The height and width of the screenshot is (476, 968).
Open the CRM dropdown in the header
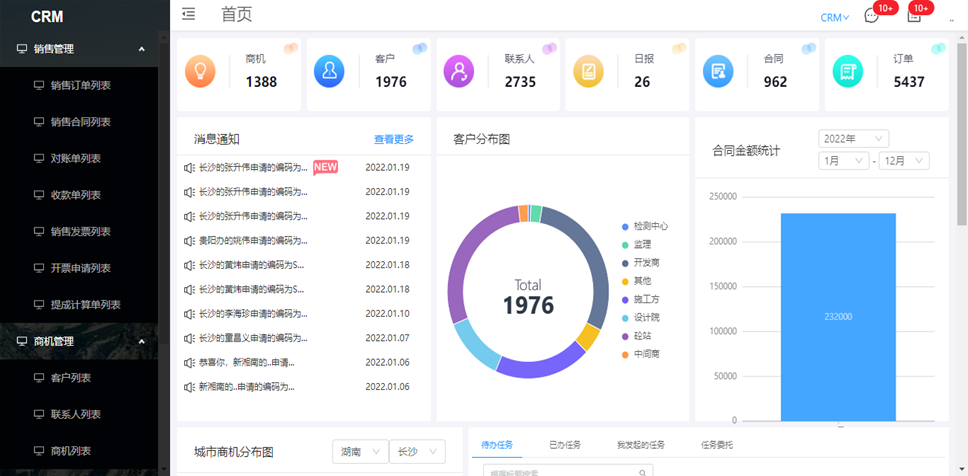[834, 17]
